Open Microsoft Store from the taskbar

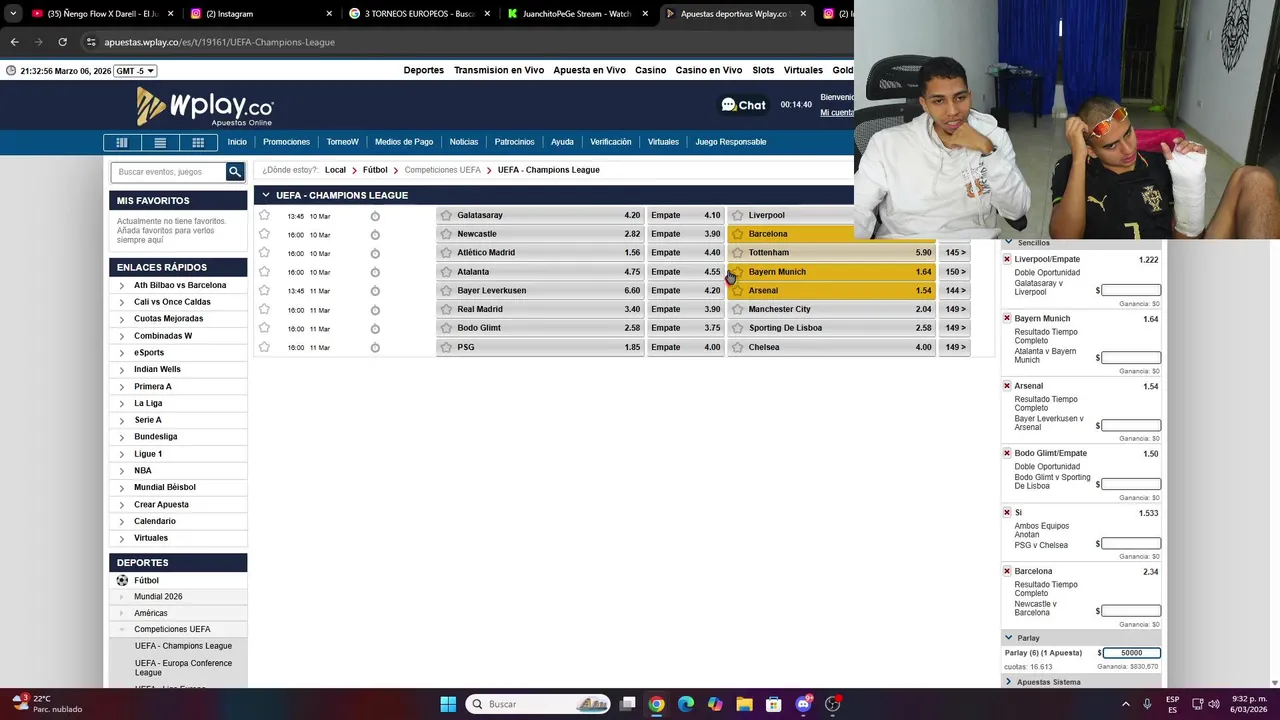pyautogui.click(x=773, y=704)
